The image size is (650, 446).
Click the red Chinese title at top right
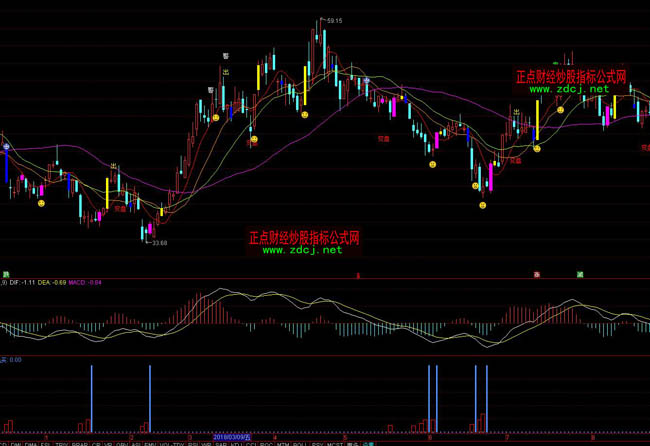(570, 76)
